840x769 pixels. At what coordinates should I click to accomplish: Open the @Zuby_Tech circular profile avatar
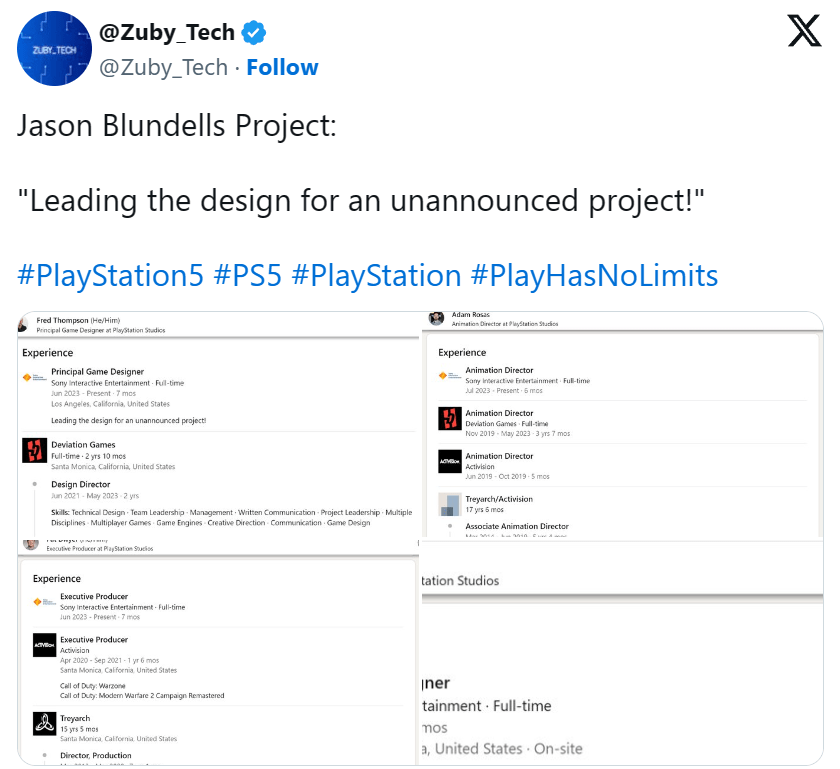[x=54, y=48]
